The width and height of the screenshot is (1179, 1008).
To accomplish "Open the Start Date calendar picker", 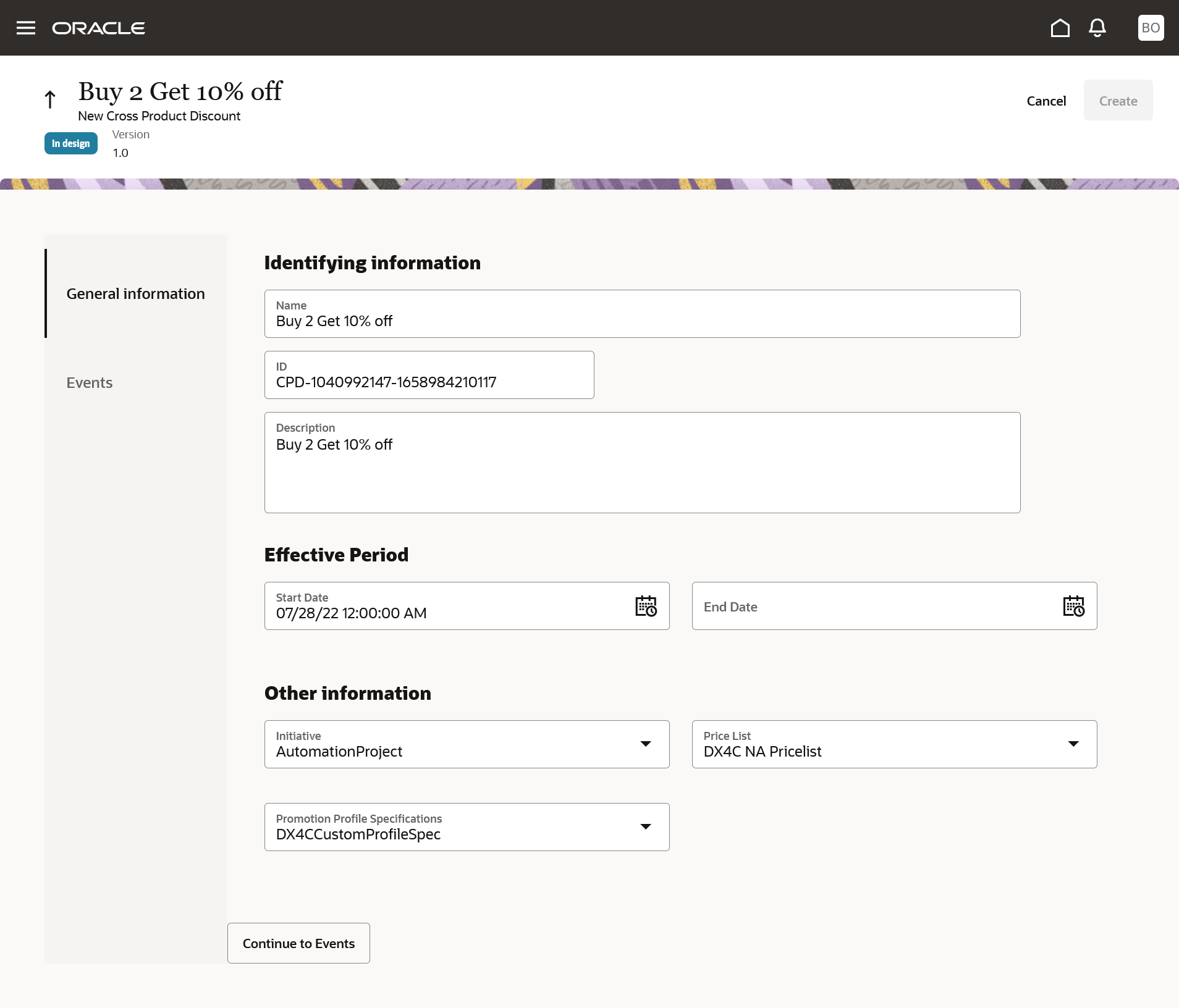I will 646,606.
